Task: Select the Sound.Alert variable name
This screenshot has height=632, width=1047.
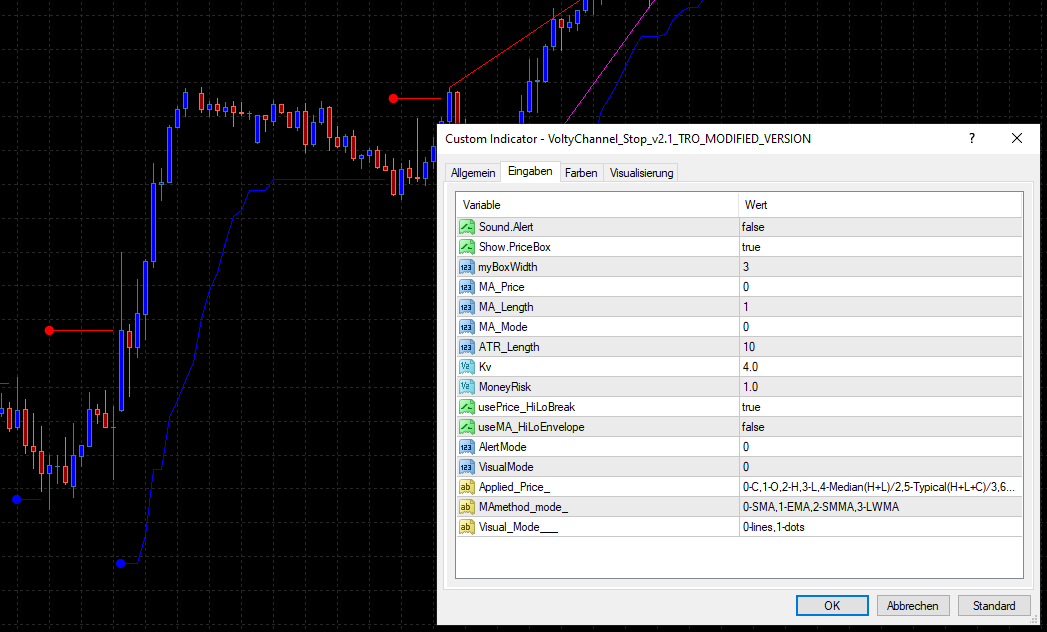Action: click(505, 226)
